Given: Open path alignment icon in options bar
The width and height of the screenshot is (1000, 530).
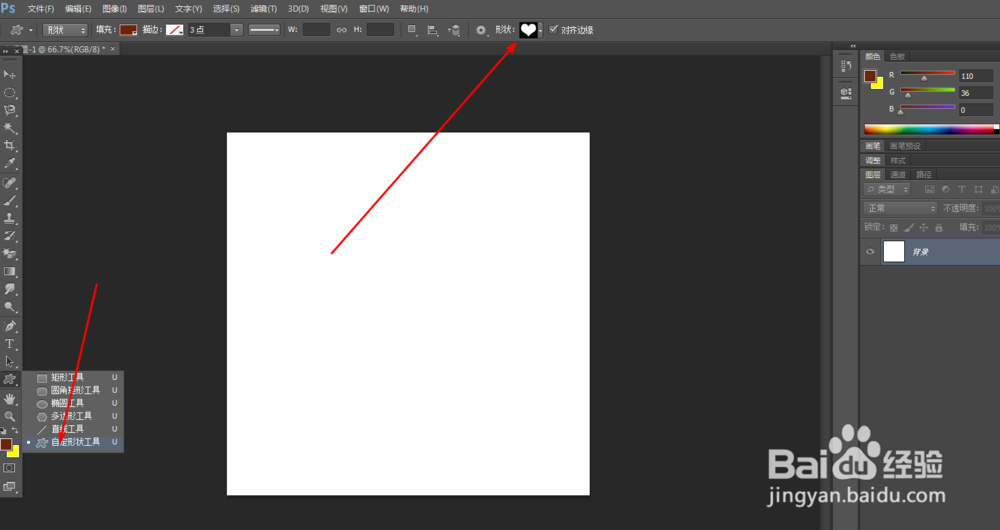Looking at the screenshot, I should (432, 30).
